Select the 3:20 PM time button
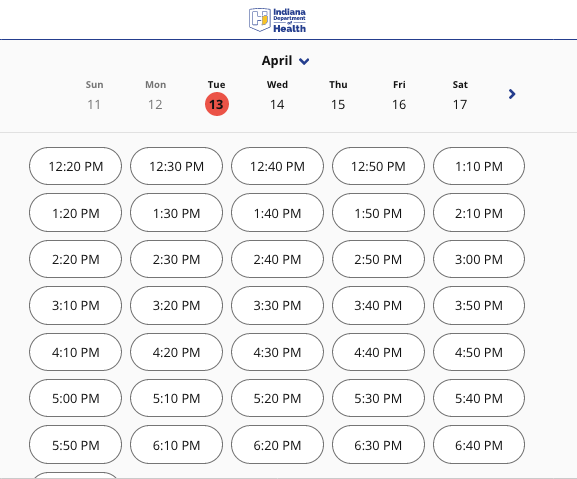 pos(176,306)
